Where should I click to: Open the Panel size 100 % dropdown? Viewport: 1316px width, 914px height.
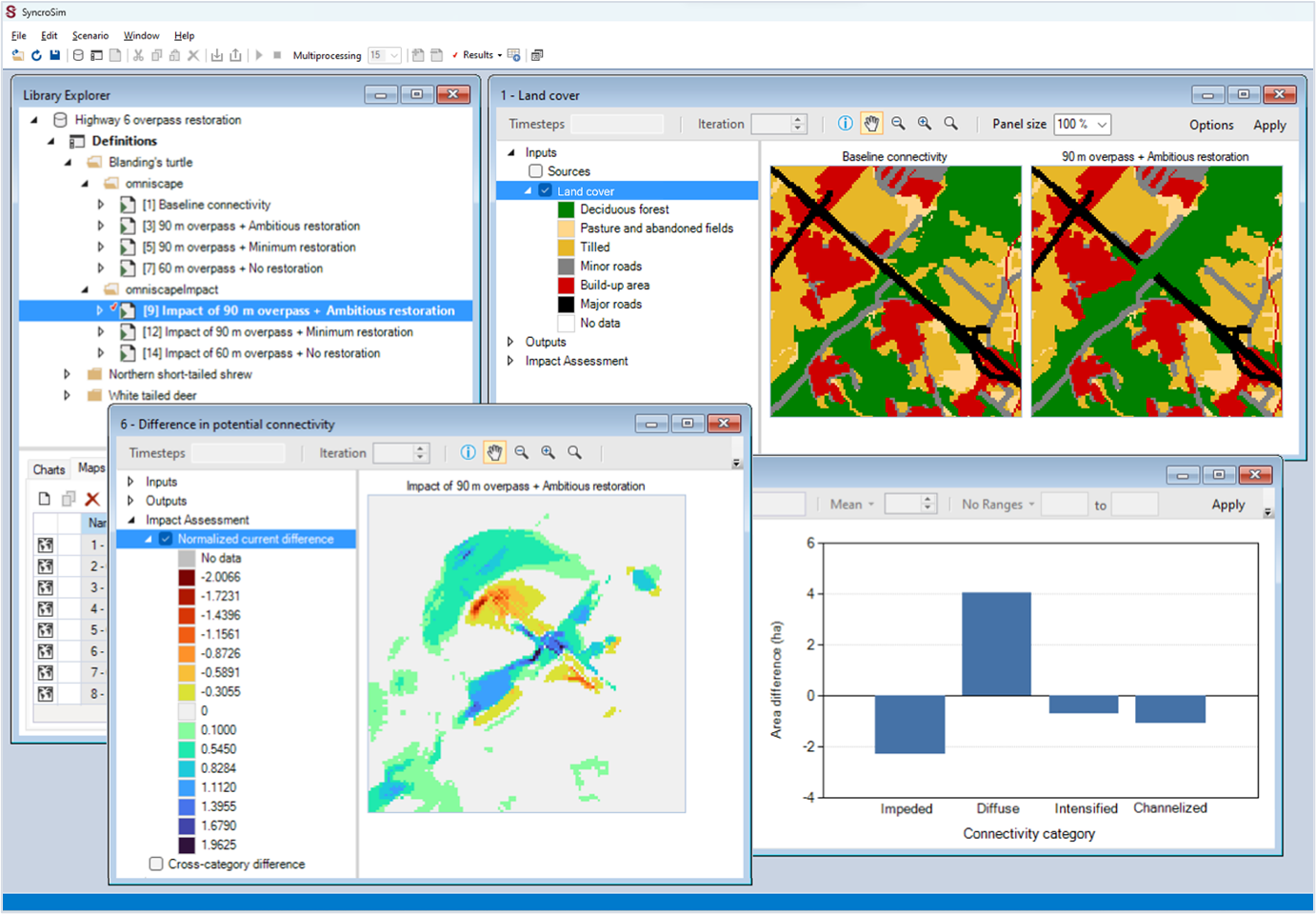click(x=1102, y=124)
